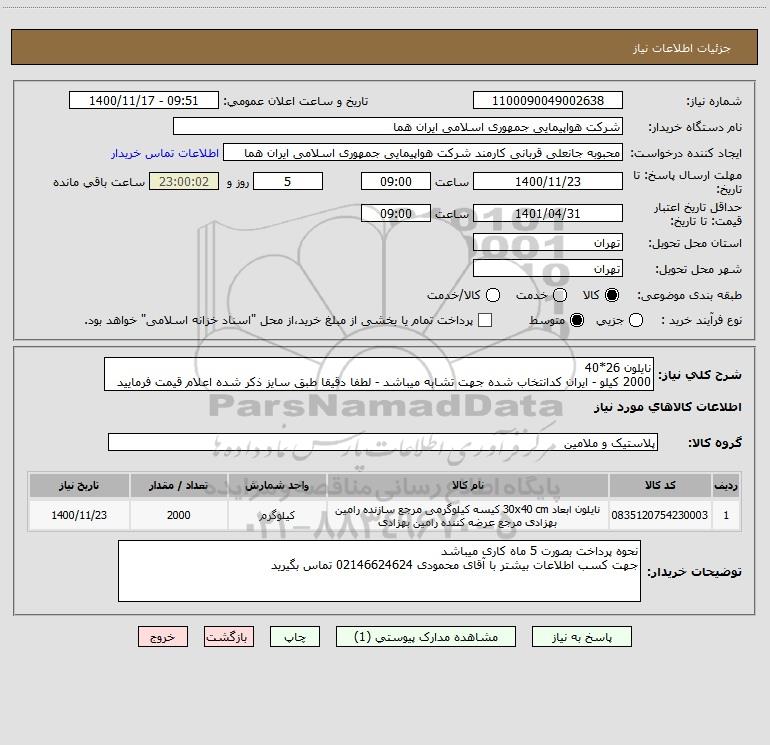Select the کالا radio button

coord(612,295)
